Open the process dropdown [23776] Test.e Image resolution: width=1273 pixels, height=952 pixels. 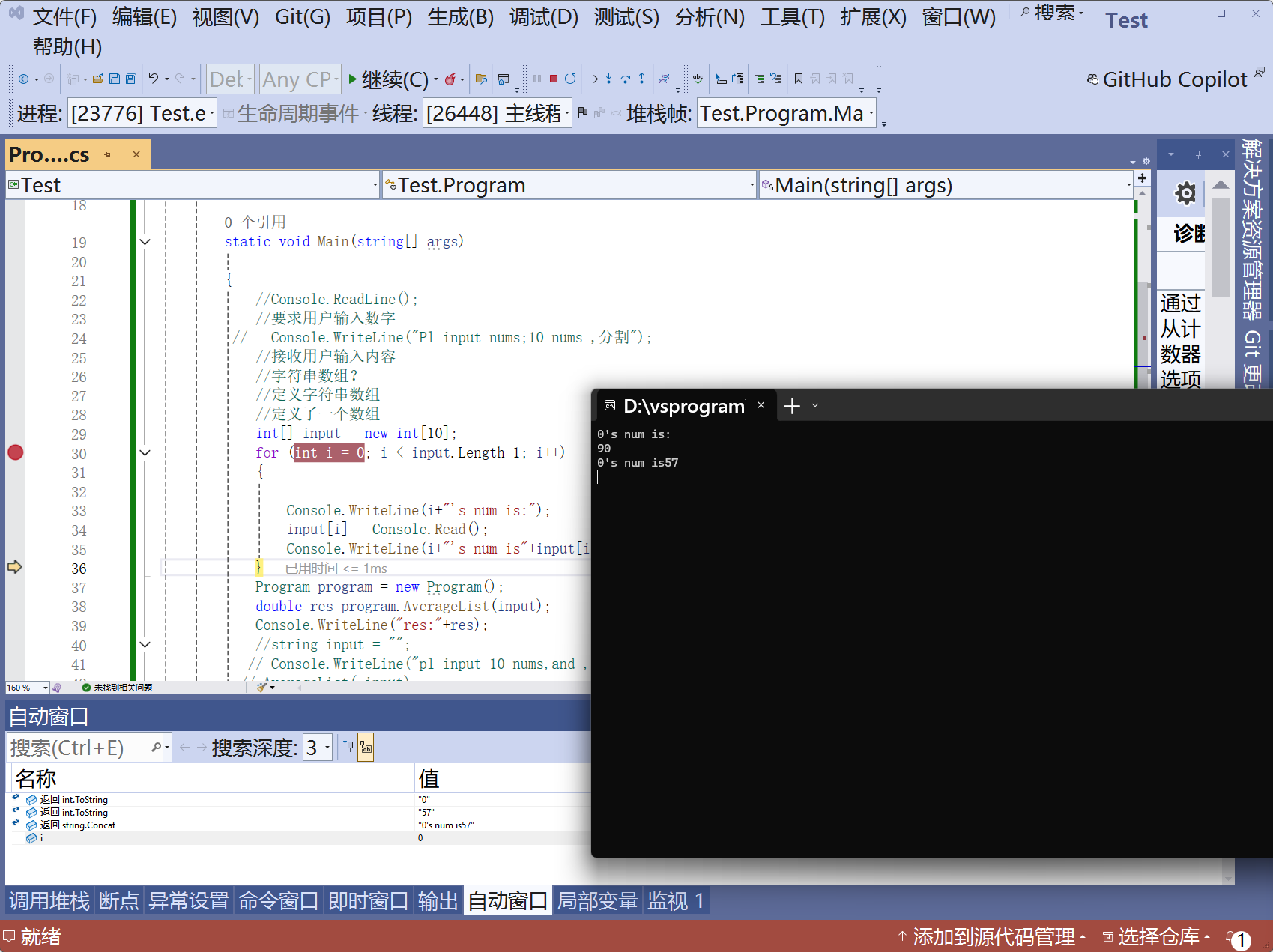click(142, 113)
